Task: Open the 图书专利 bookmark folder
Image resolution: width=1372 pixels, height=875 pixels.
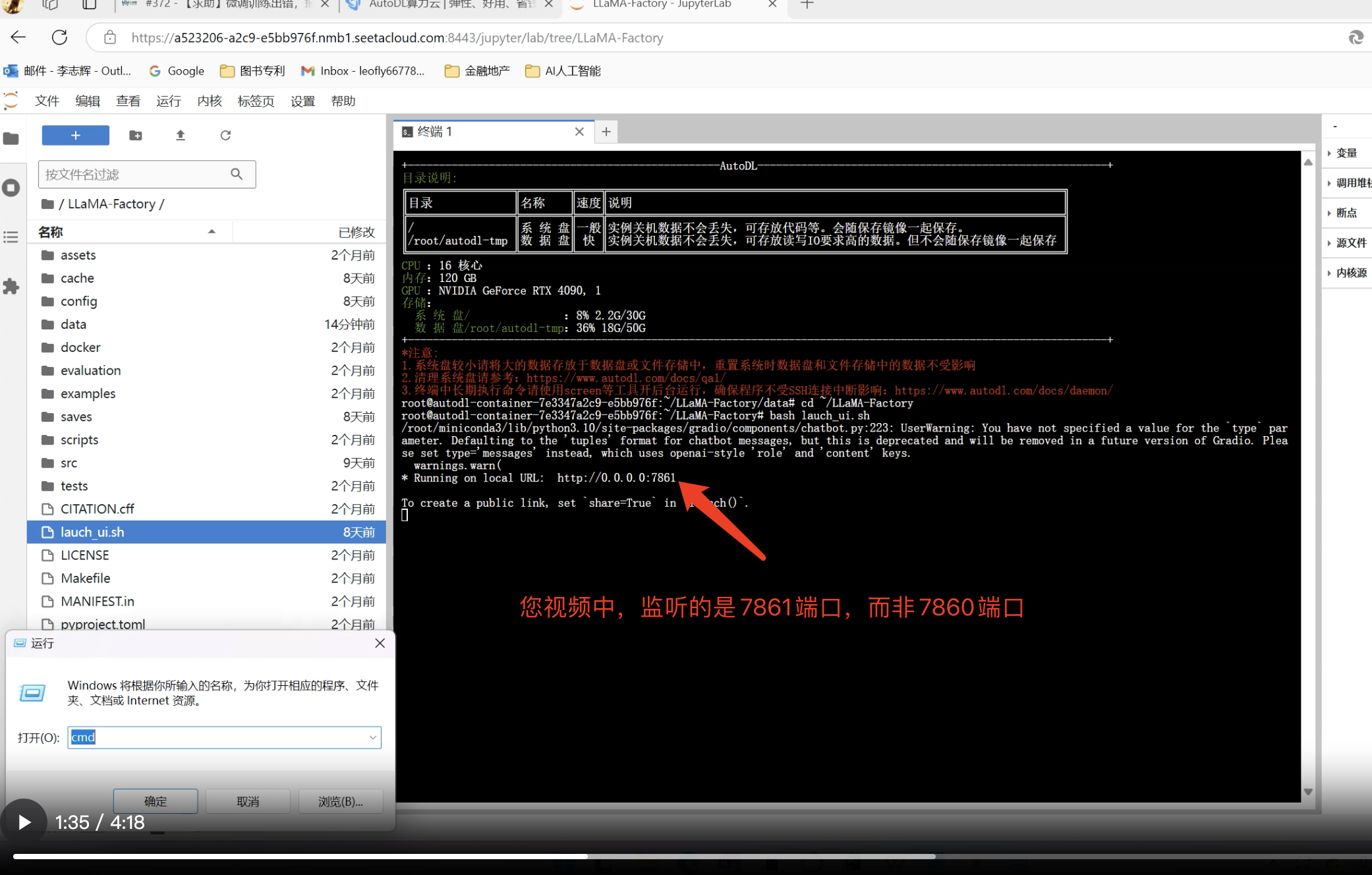Action: point(252,71)
